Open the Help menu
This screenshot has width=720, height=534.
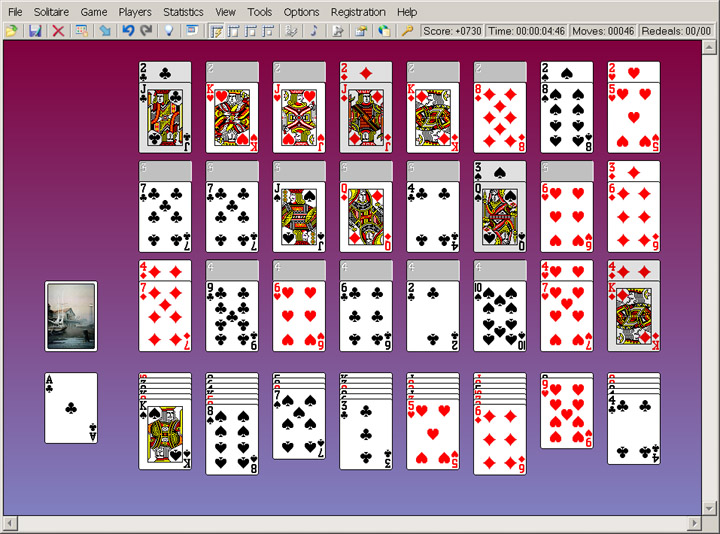point(407,12)
